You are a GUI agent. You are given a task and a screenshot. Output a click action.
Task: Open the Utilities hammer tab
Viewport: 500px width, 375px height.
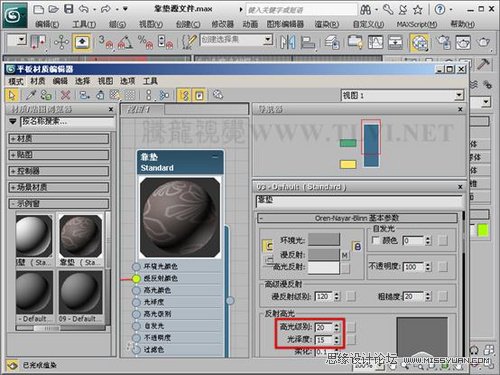tap(483, 64)
